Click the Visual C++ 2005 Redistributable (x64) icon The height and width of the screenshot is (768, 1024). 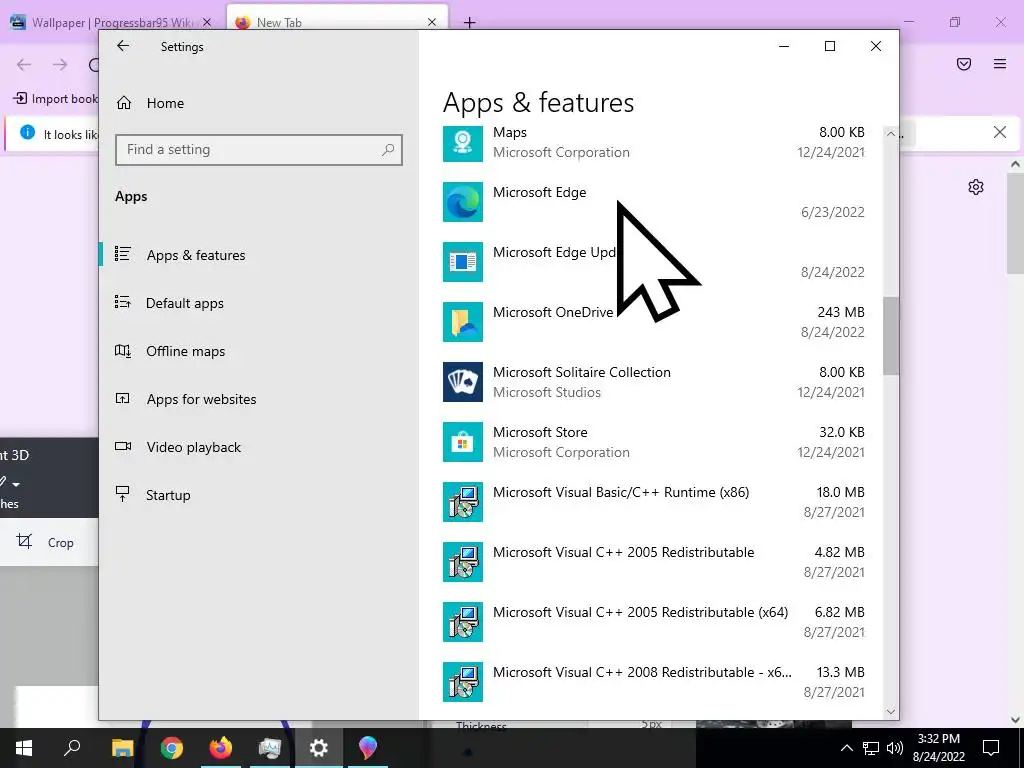click(463, 622)
